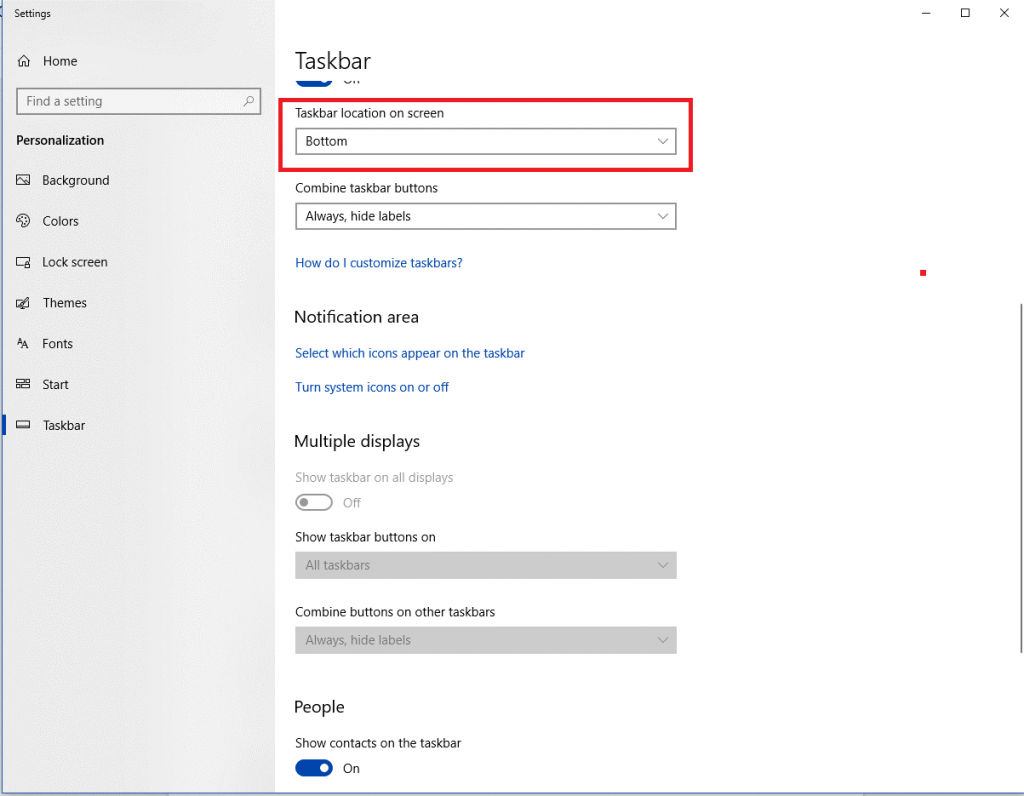Click the vertical scrollbar thumb
The height and width of the screenshot is (796, 1024).
pyautogui.click(x=1021, y=478)
